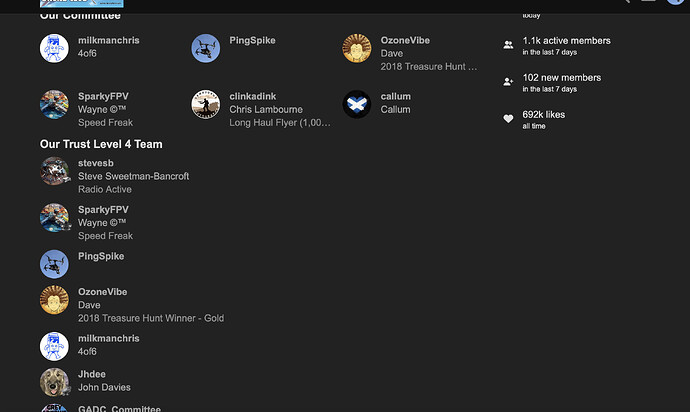Open milkmanchris avatar in Trust Level 4 Team

pyautogui.click(x=54, y=346)
